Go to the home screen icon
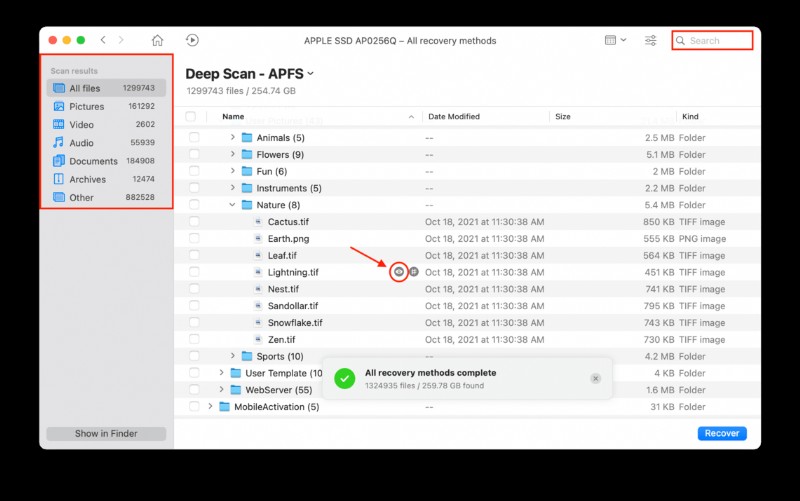Screen dimensions: 800x501 158,40
